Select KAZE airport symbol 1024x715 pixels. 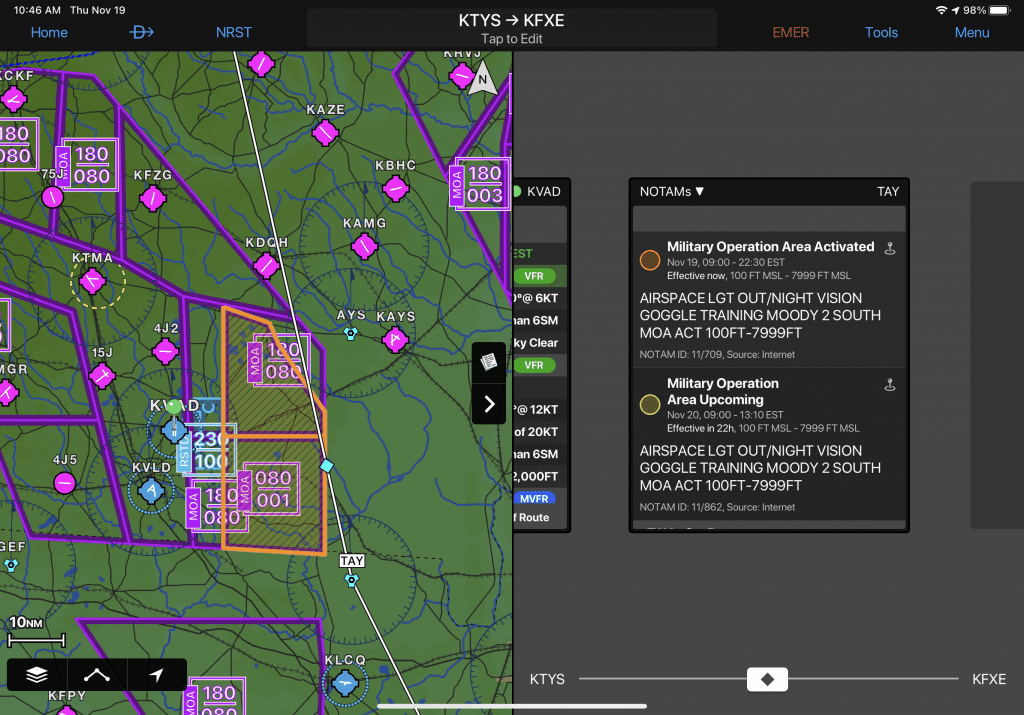click(325, 133)
